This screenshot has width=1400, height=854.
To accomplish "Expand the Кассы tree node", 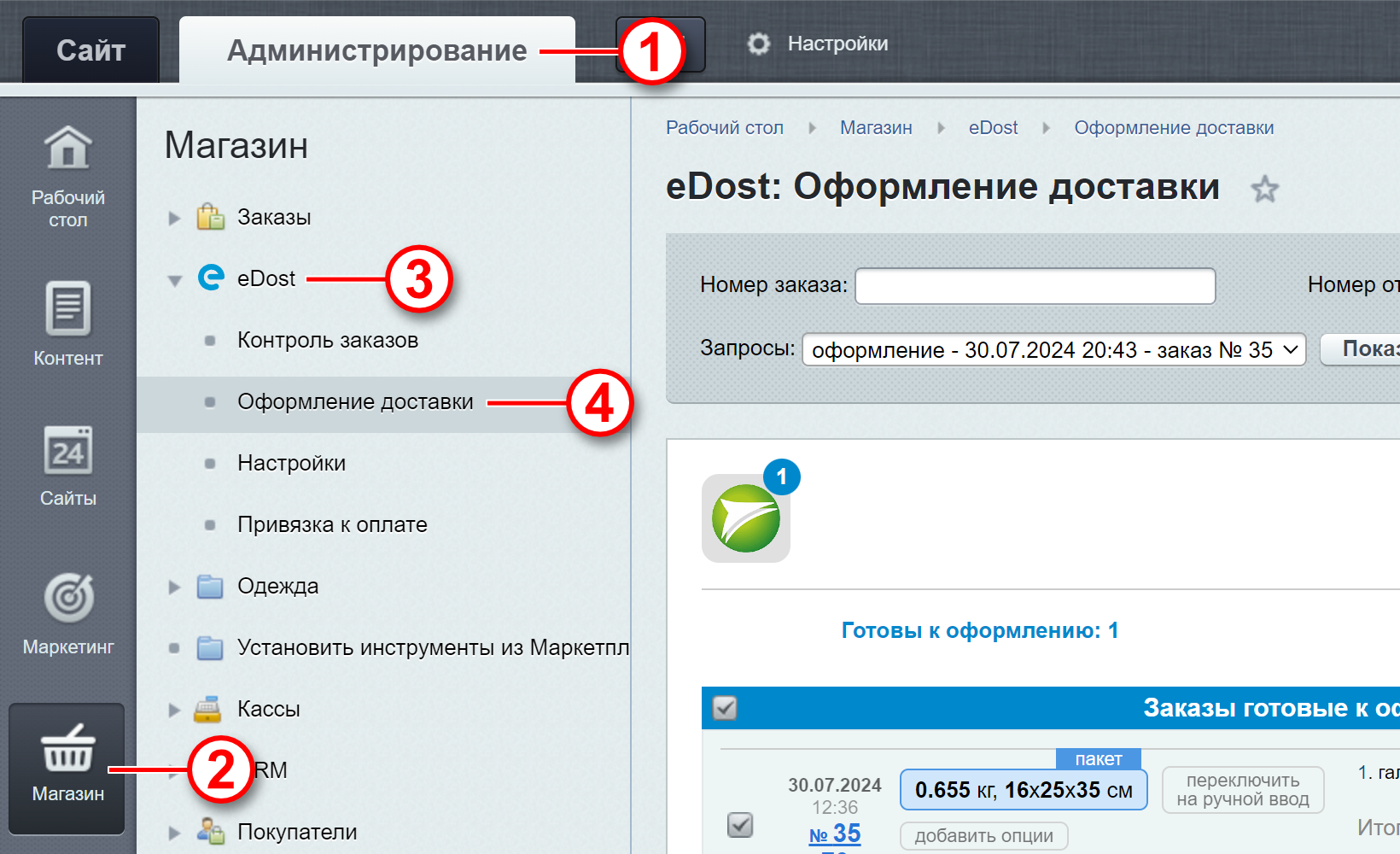I will pos(174,710).
